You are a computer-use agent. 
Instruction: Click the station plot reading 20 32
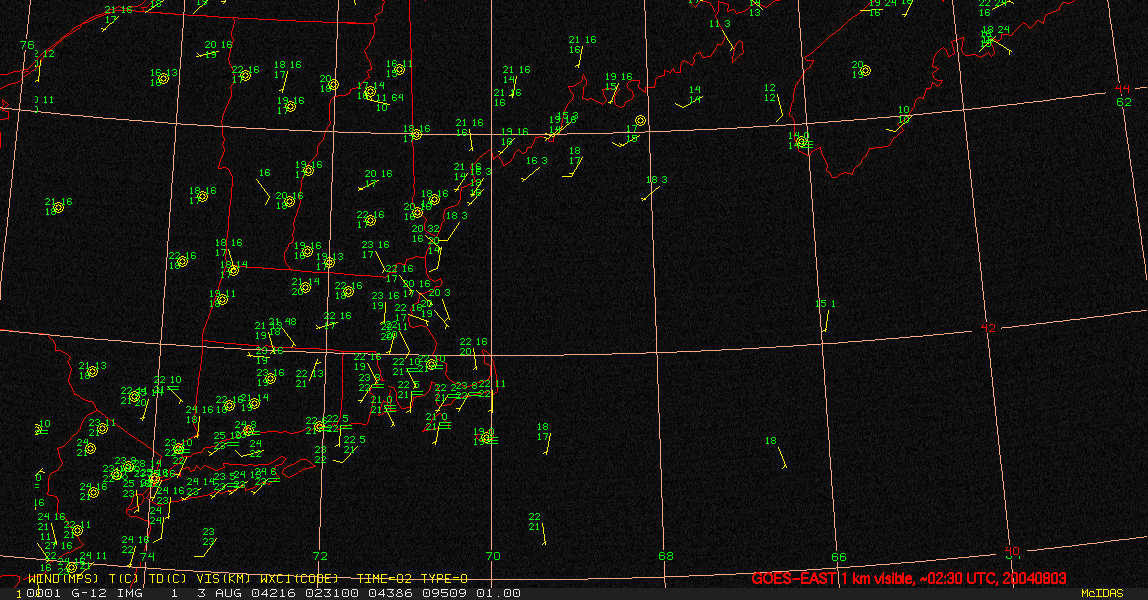coord(425,229)
